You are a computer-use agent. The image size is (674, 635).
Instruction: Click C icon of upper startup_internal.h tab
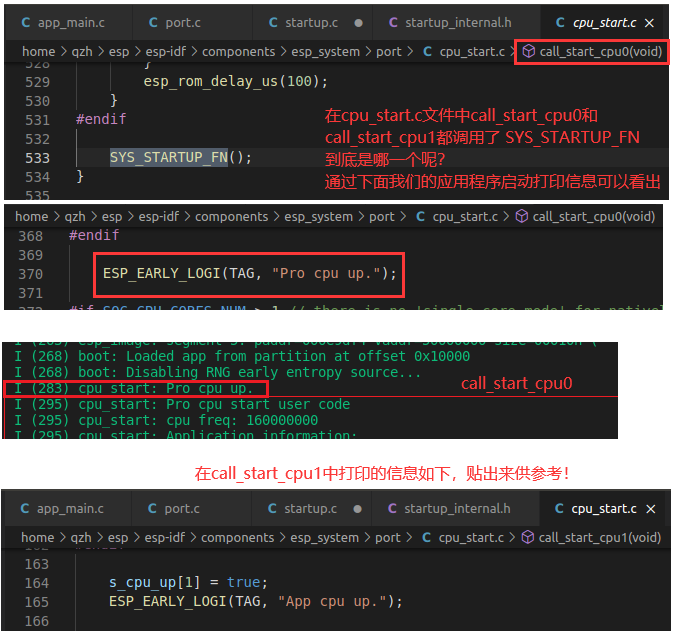click(393, 22)
